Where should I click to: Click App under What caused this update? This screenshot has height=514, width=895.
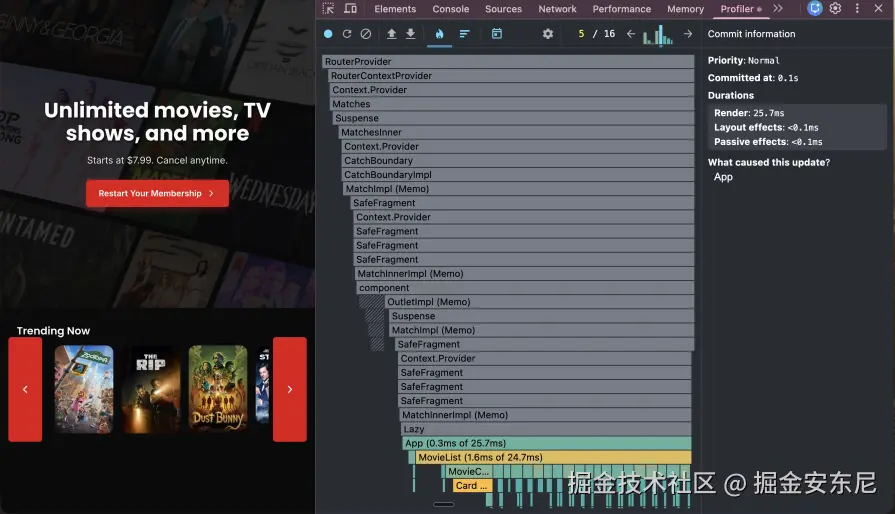tap(723, 177)
